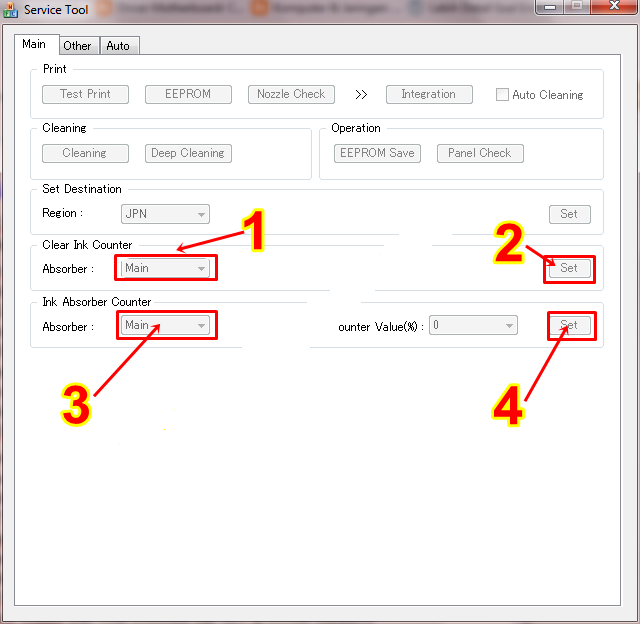The image size is (640, 624).
Task: Open Panel Check
Action: tap(480, 153)
